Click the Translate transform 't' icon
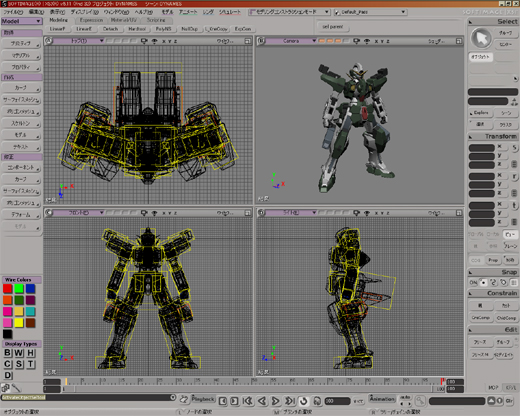This screenshot has height=416, width=520. pos(515,205)
